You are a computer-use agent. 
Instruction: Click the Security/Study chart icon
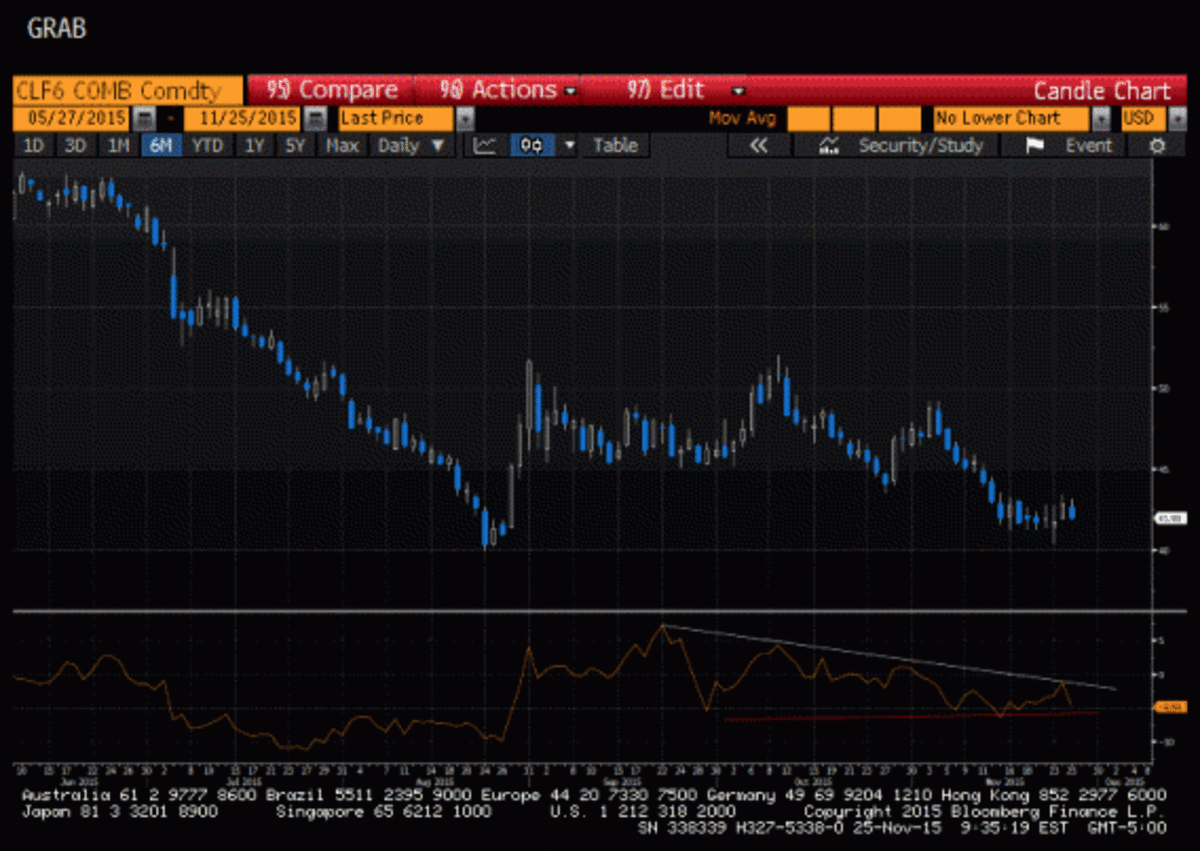828,146
